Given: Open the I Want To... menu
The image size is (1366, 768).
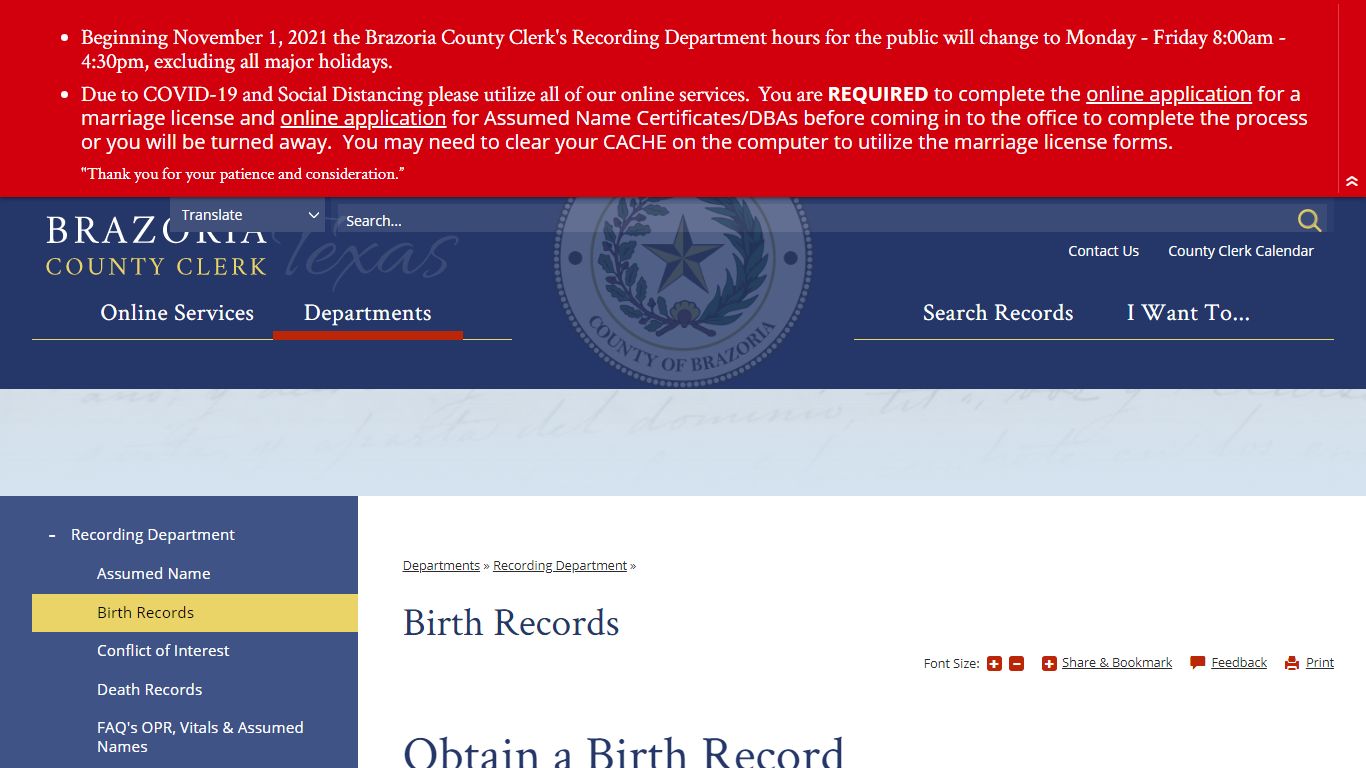Looking at the screenshot, I should pos(1188,313).
